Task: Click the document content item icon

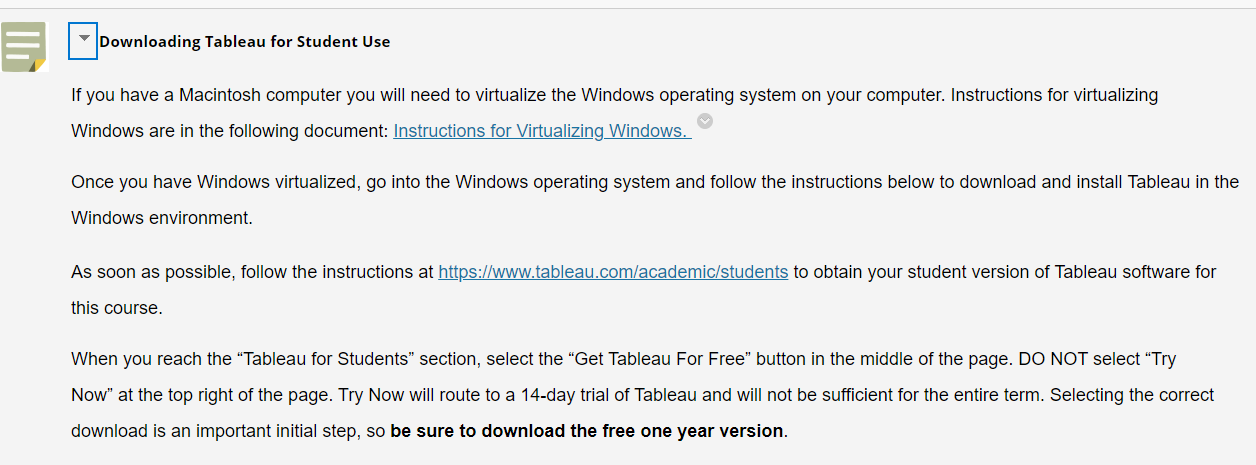Action: coord(25,47)
